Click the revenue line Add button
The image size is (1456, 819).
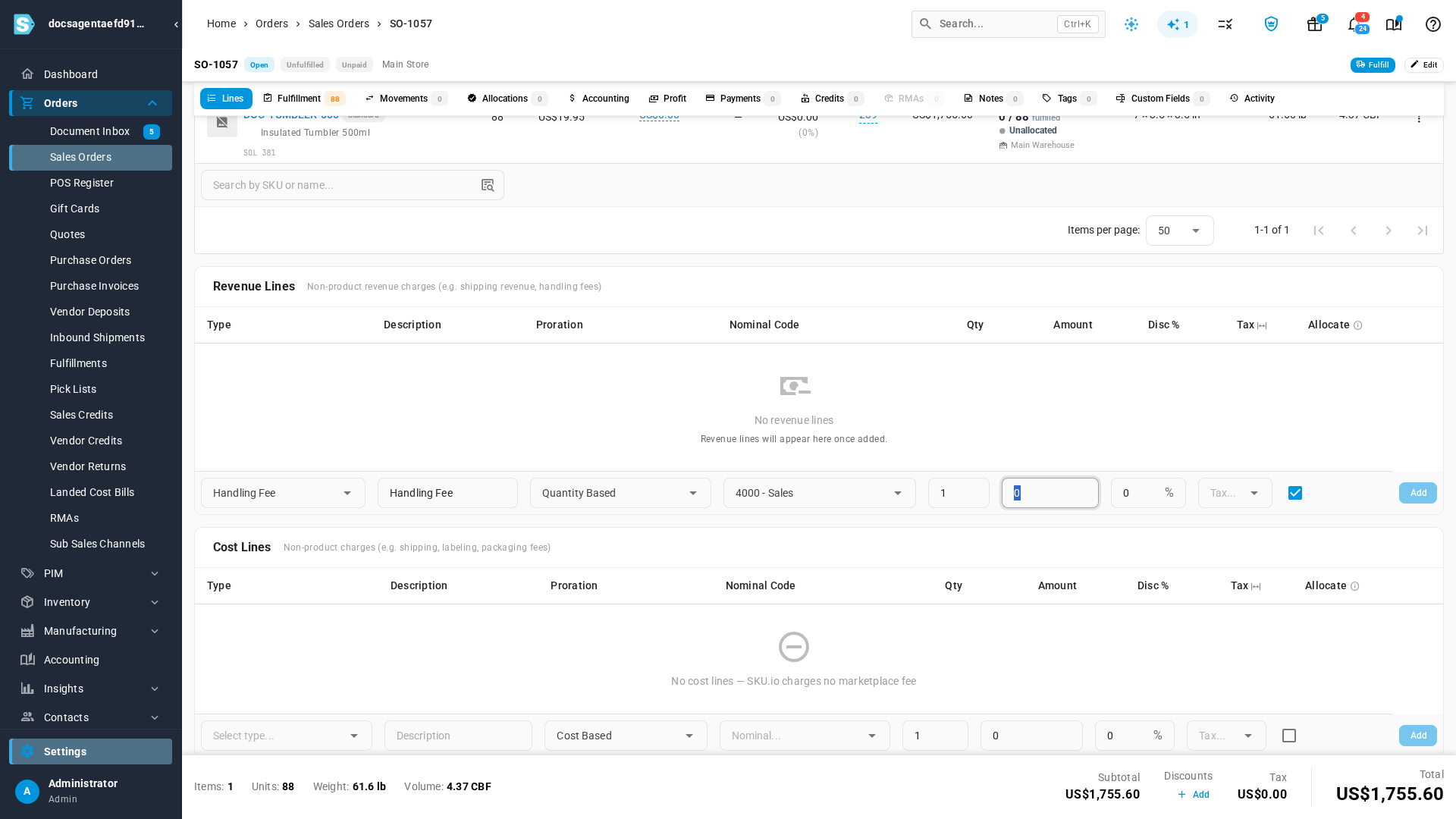[1417, 493]
